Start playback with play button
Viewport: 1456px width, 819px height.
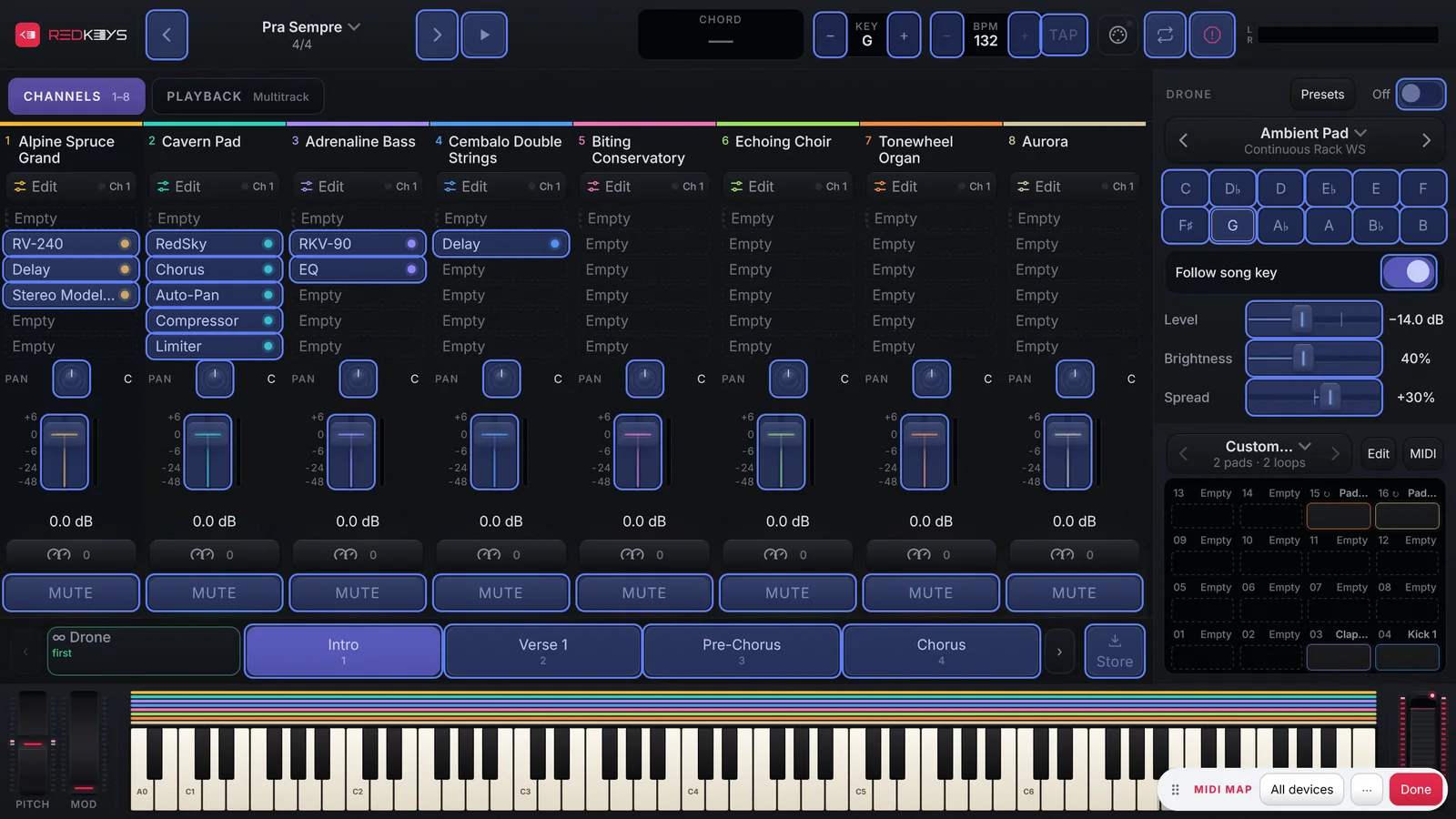click(484, 35)
